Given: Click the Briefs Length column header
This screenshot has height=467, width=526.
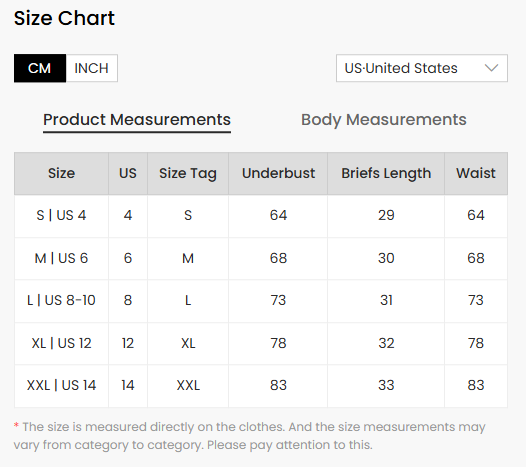Looking at the screenshot, I should [x=386, y=173].
